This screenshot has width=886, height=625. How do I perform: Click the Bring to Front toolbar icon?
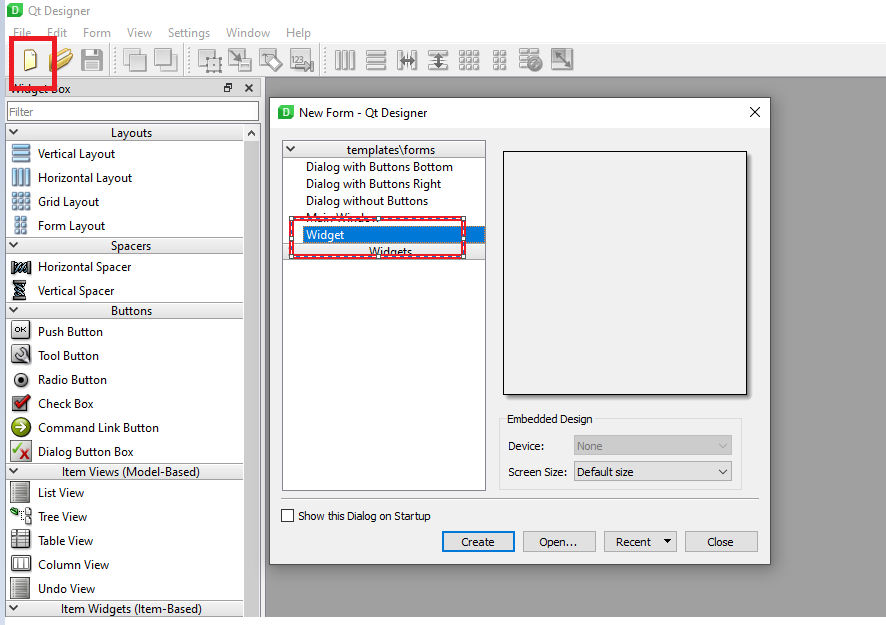click(166, 60)
